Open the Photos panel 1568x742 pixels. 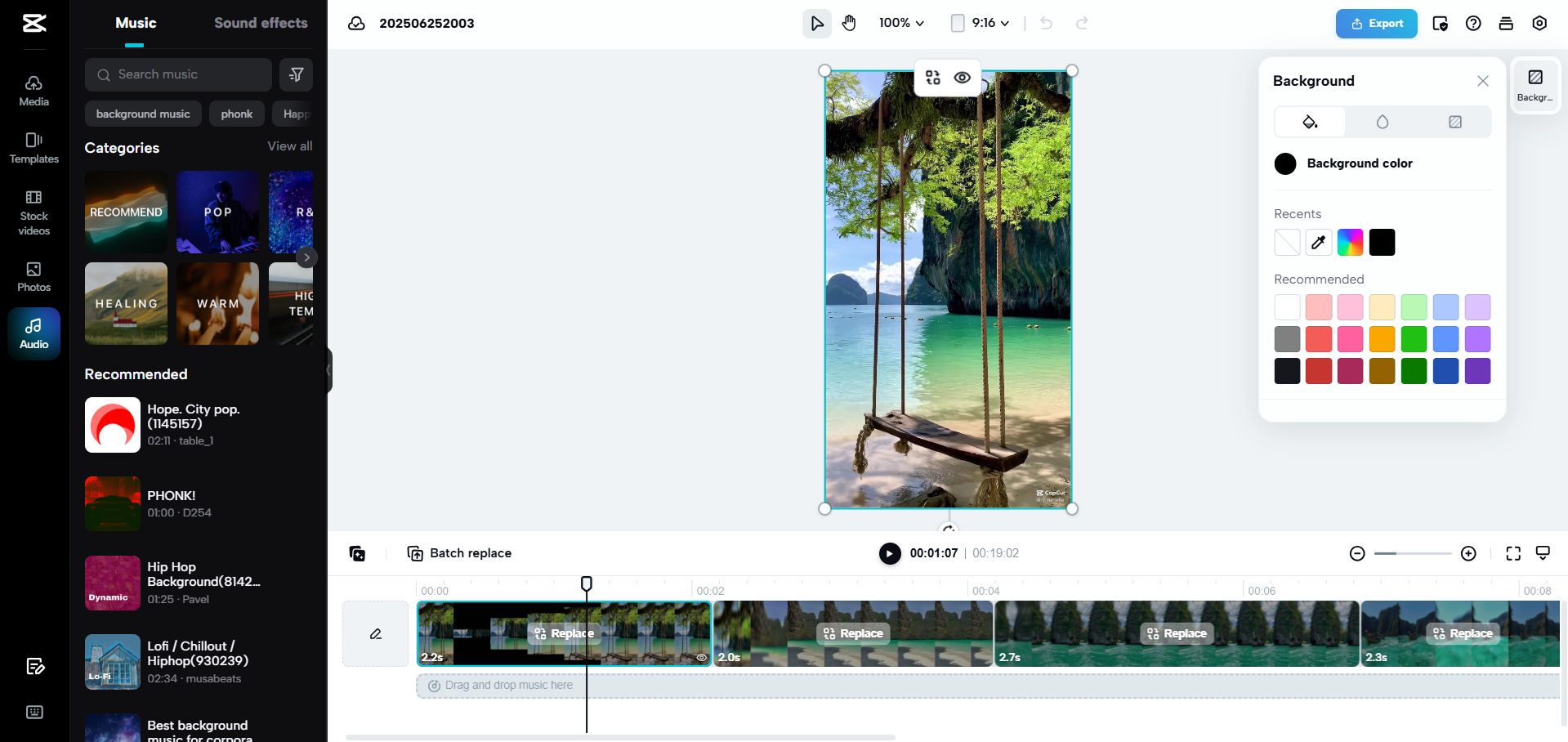(x=34, y=276)
